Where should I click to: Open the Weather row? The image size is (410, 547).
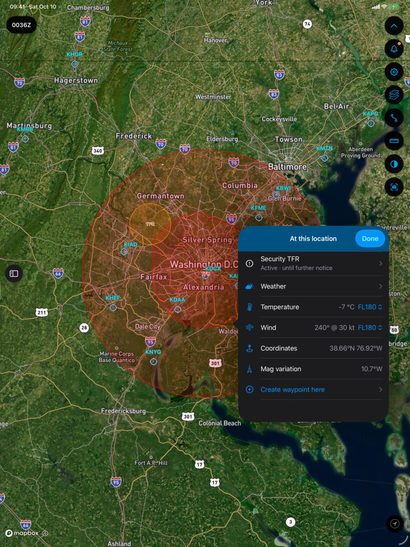pyautogui.click(x=313, y=286)
